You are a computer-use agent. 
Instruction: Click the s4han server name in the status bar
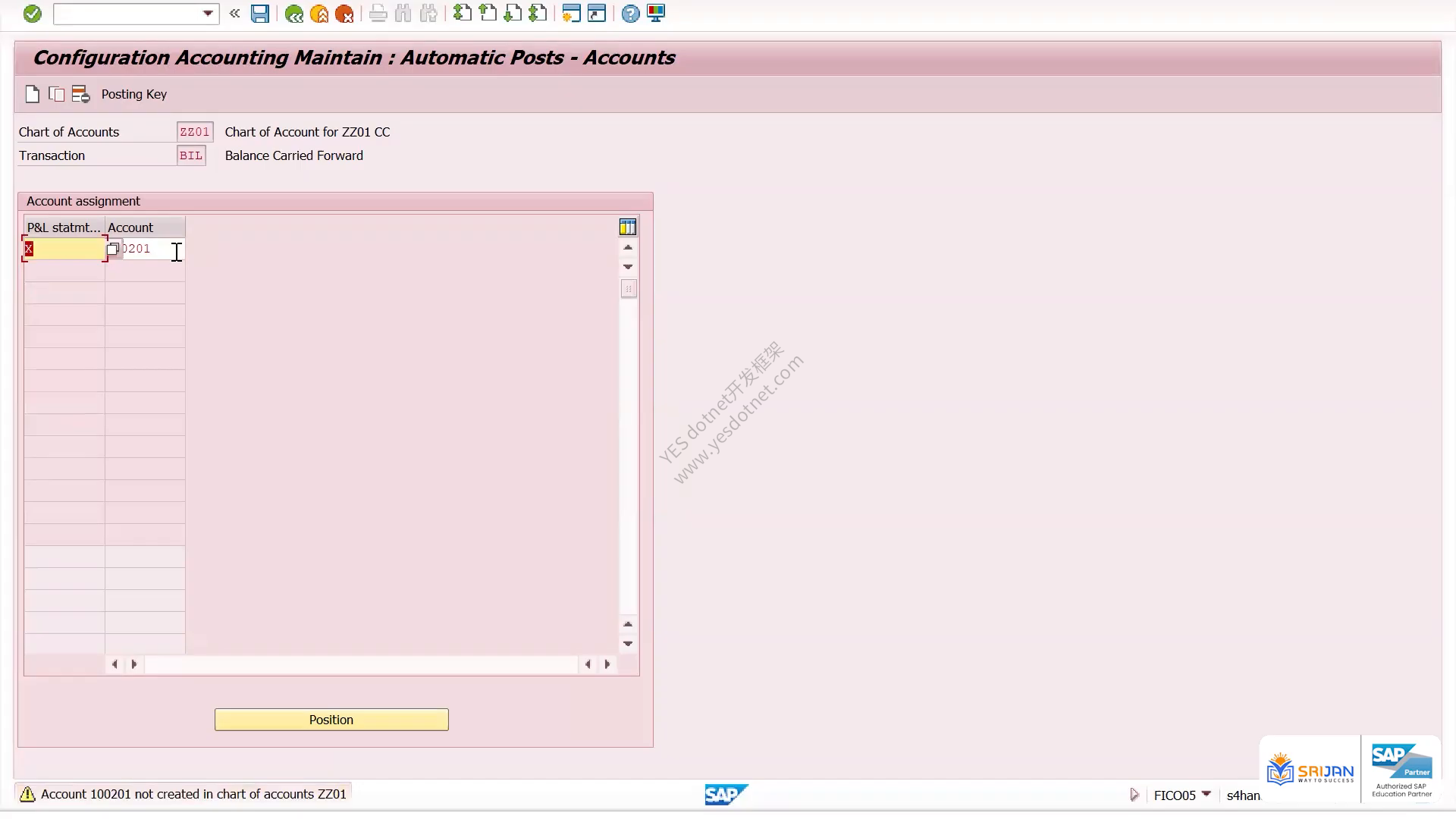coord(1244,795)
